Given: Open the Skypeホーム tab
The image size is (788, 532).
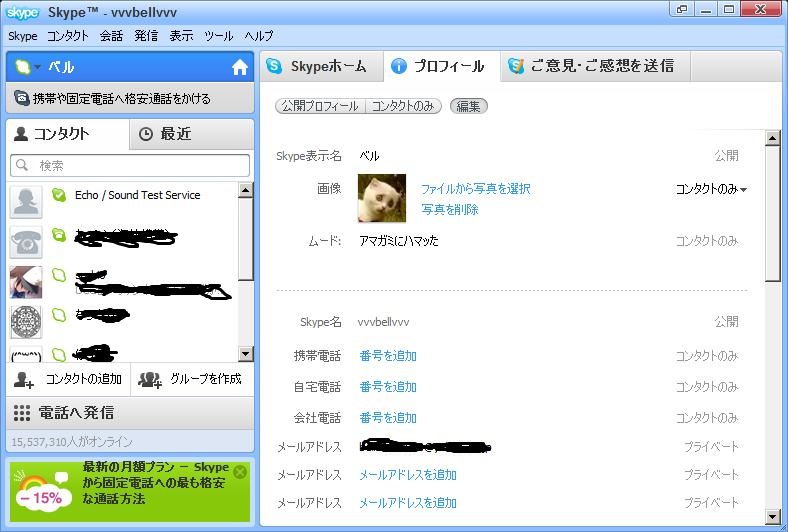Looking at the screenshot, I should (322, 66).
